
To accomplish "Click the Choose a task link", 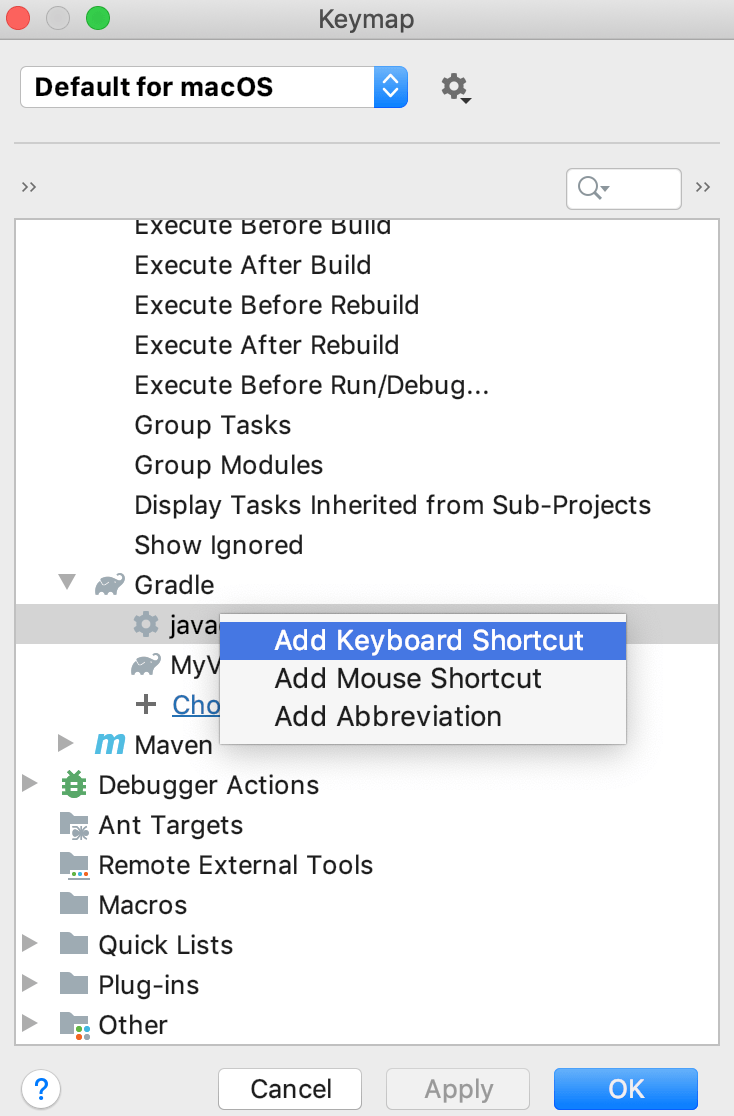I will pyautogui.click(x=196, y=705).
